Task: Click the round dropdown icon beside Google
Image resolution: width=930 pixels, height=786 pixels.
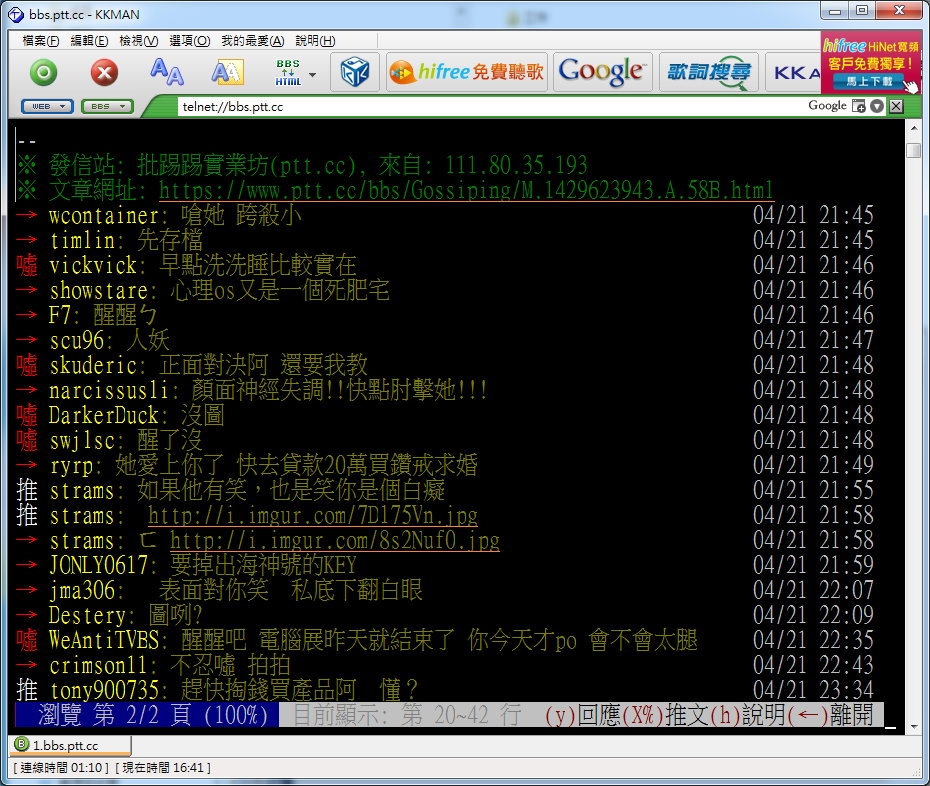Action: coord(877,106)
